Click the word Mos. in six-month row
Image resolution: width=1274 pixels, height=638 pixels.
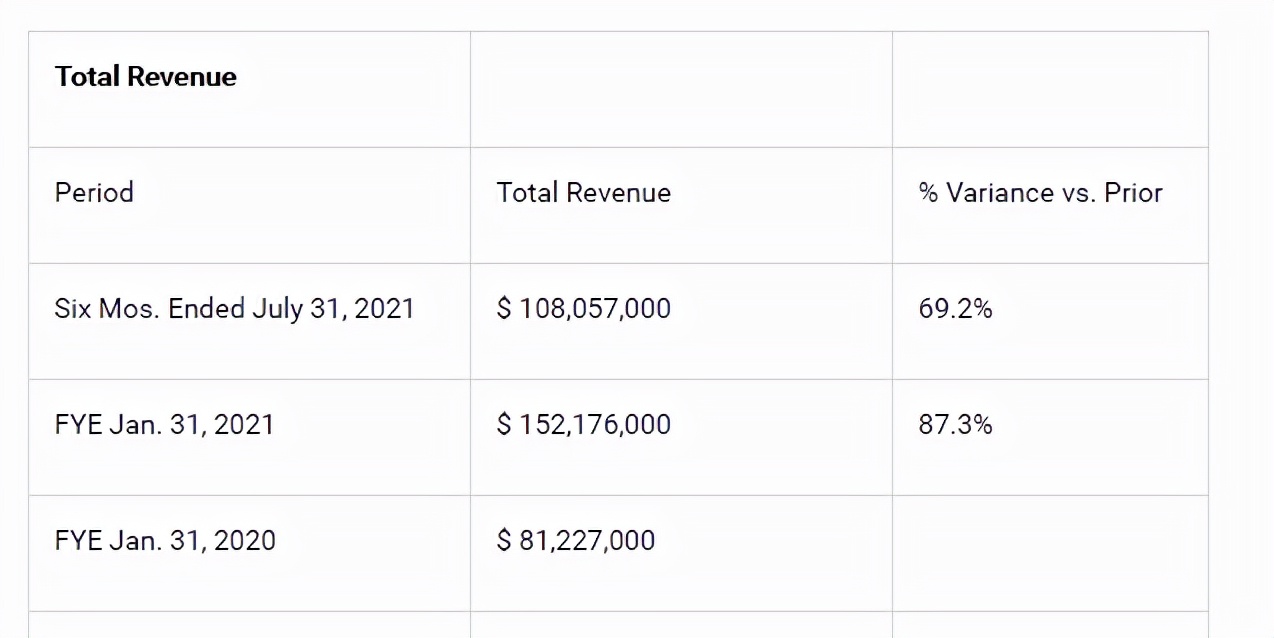pyautogui.click(x=130, y=308)
